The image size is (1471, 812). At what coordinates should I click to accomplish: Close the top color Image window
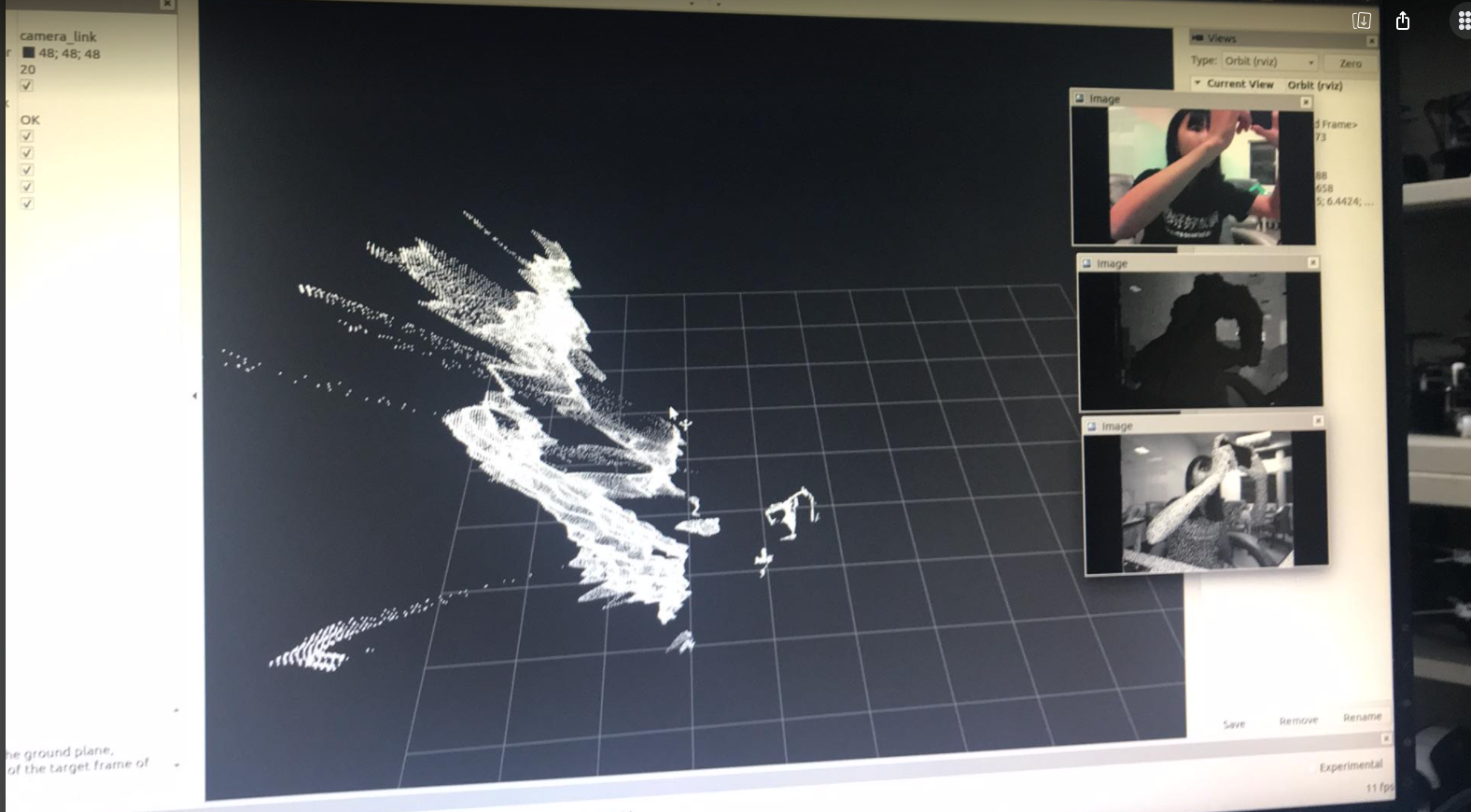tap(1306, 102)
